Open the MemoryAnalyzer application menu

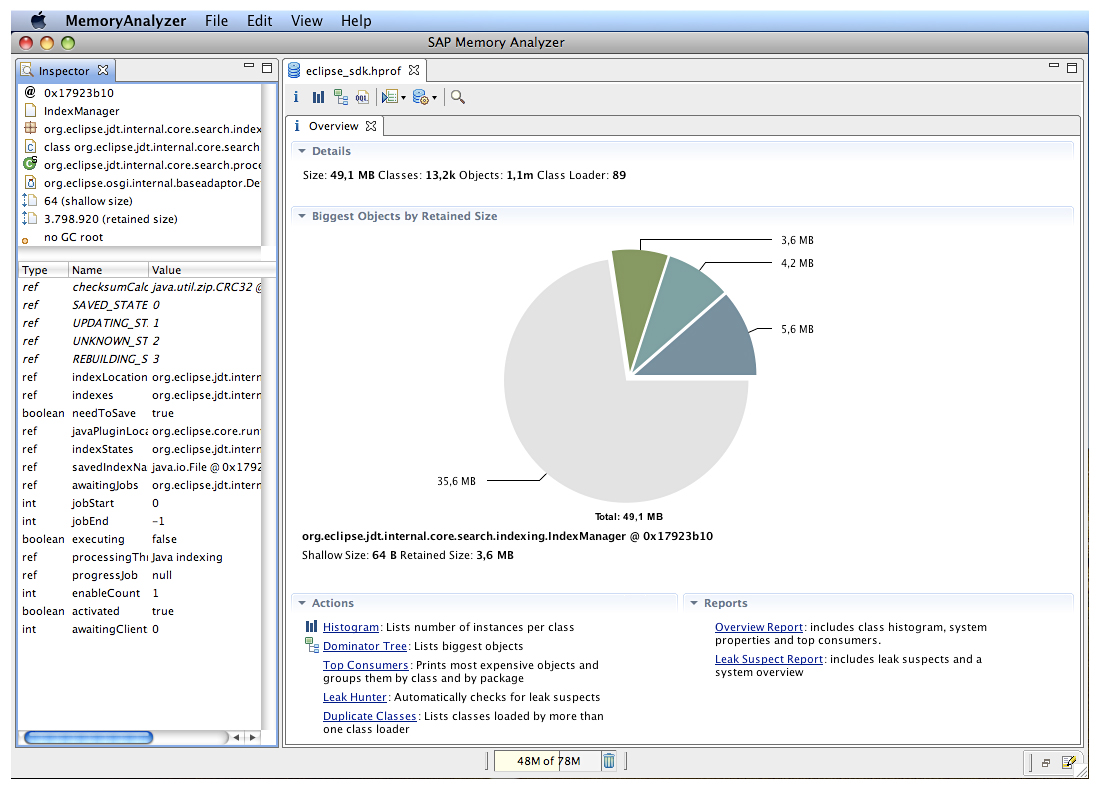point(126,21)
